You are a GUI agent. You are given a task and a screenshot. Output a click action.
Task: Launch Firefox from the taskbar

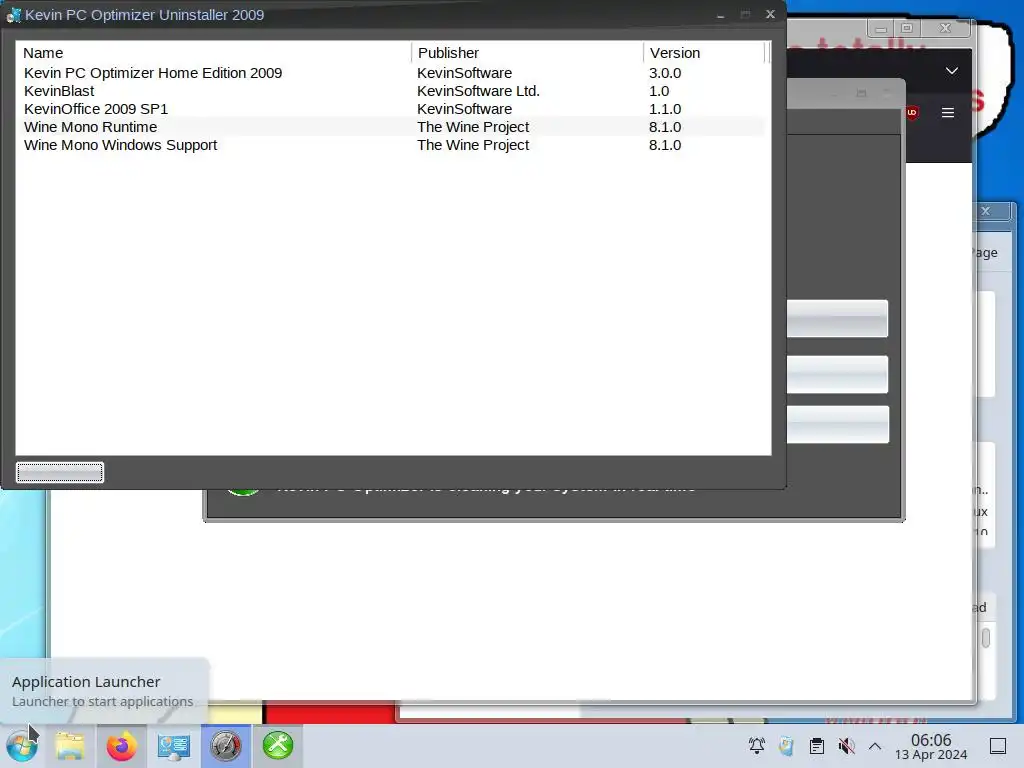coord(121,746)
